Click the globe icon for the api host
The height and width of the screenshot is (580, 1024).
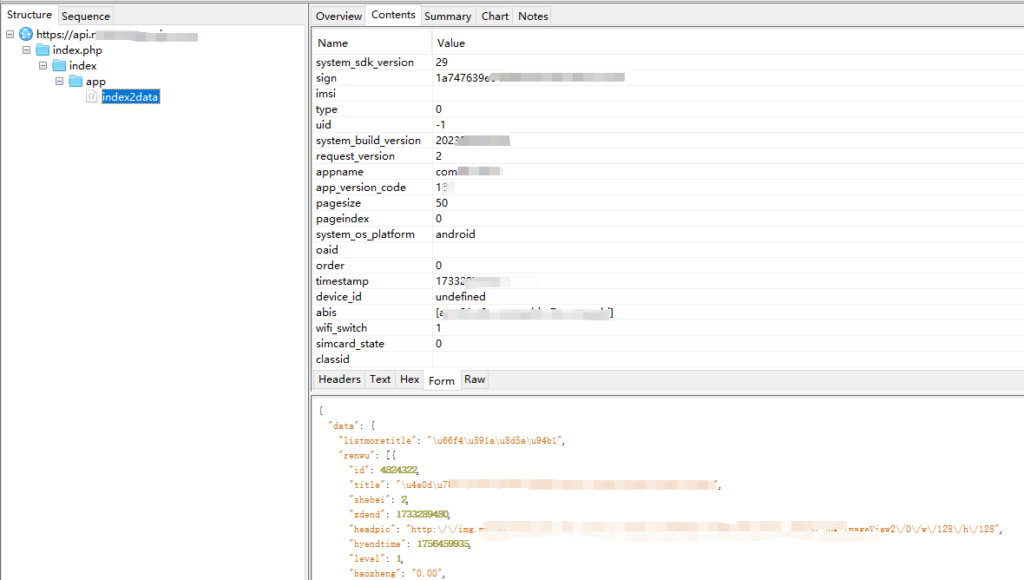click(x=26, y=34)
